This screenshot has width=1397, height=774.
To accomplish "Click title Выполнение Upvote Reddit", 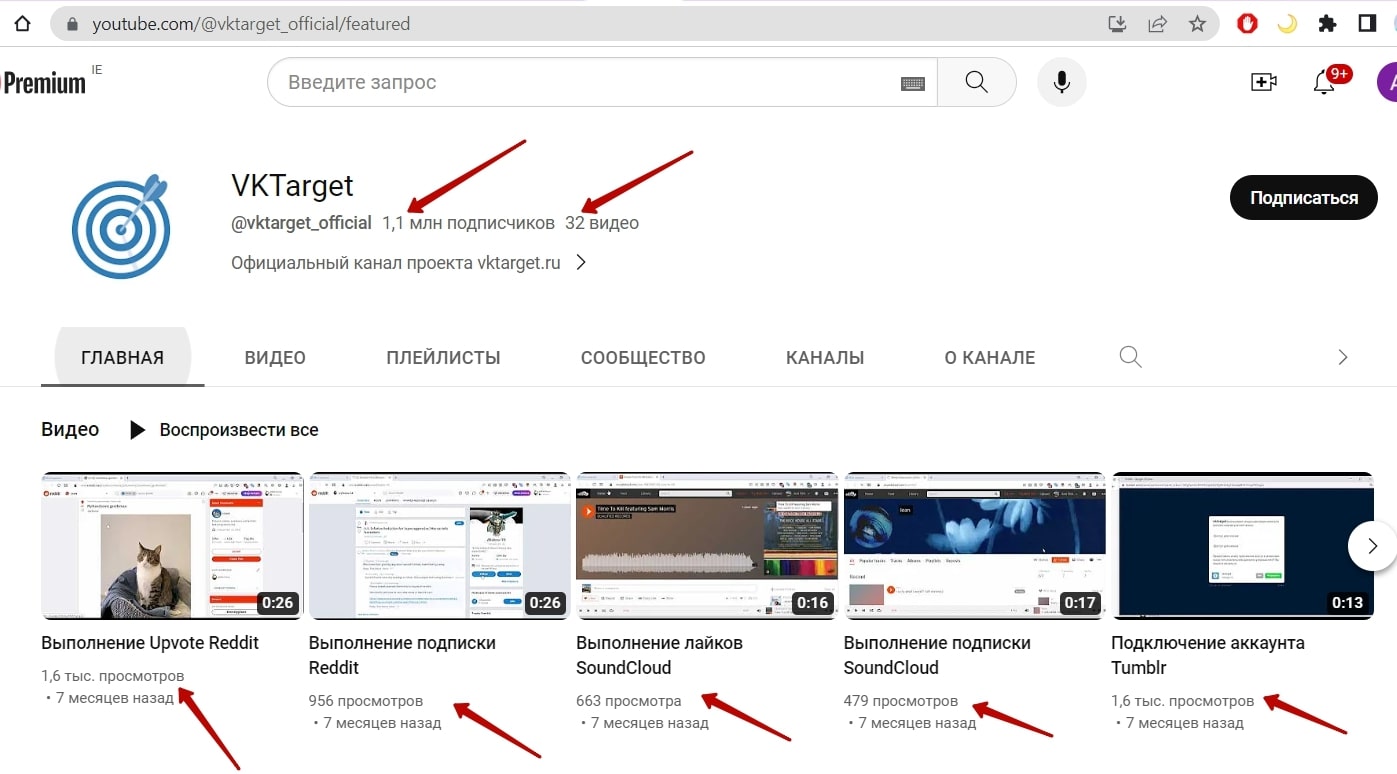I will click(150, 643).
